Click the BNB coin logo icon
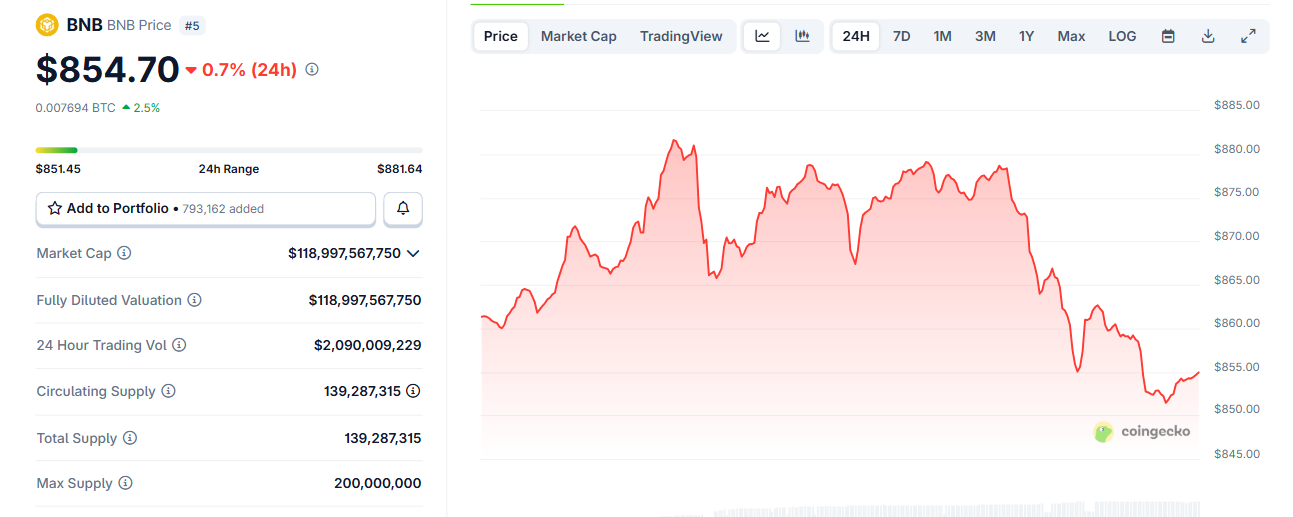Image resolution: width=1293 pixels, height=517 pixels. 47,25
